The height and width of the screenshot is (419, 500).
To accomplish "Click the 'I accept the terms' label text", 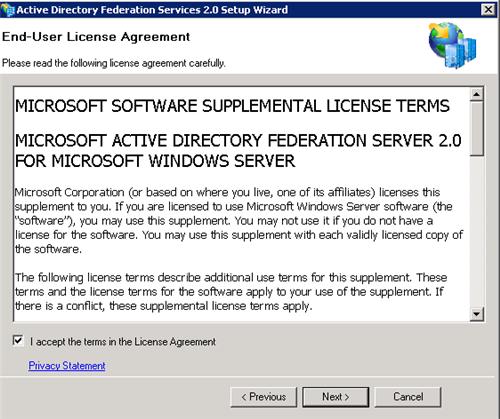I will pos(123,342).
